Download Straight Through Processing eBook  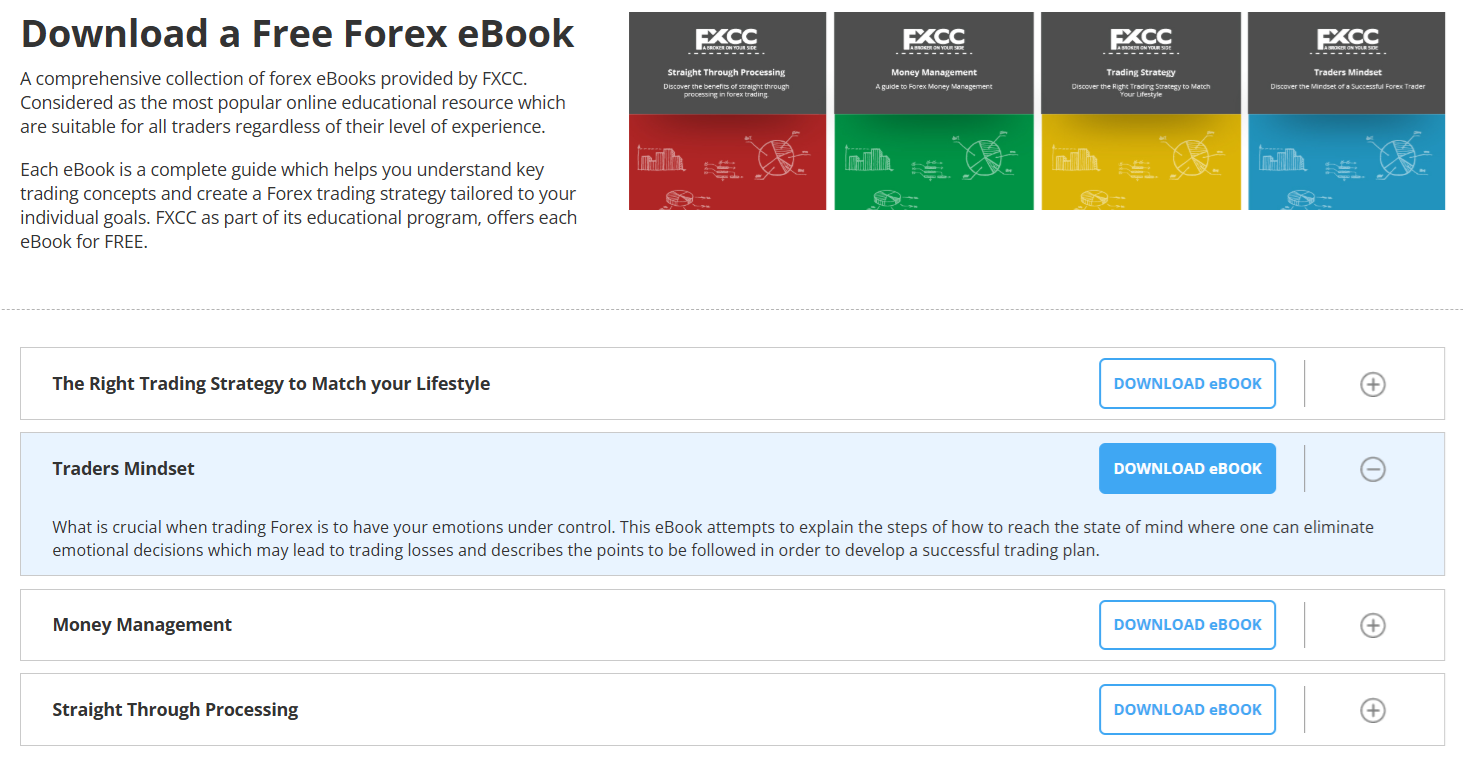tap(1187, 709)
